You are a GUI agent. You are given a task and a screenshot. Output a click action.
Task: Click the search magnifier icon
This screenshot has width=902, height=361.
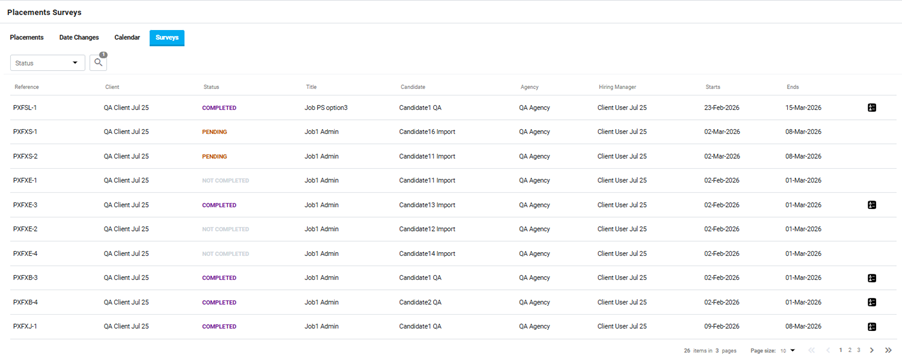(x=98, y=63)
